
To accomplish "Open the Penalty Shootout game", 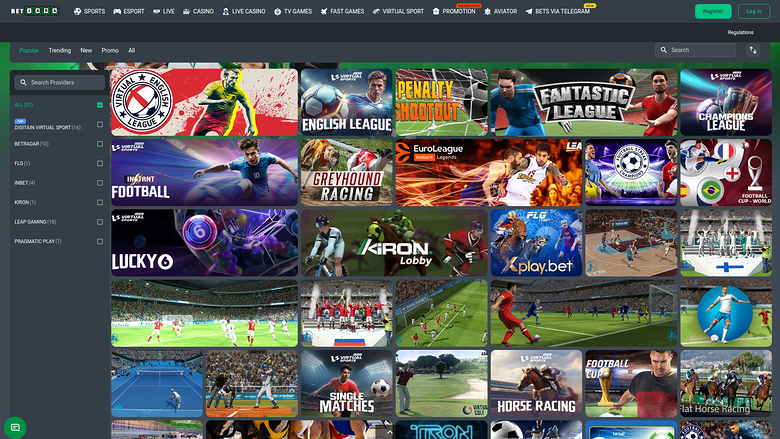I will 442,102.
